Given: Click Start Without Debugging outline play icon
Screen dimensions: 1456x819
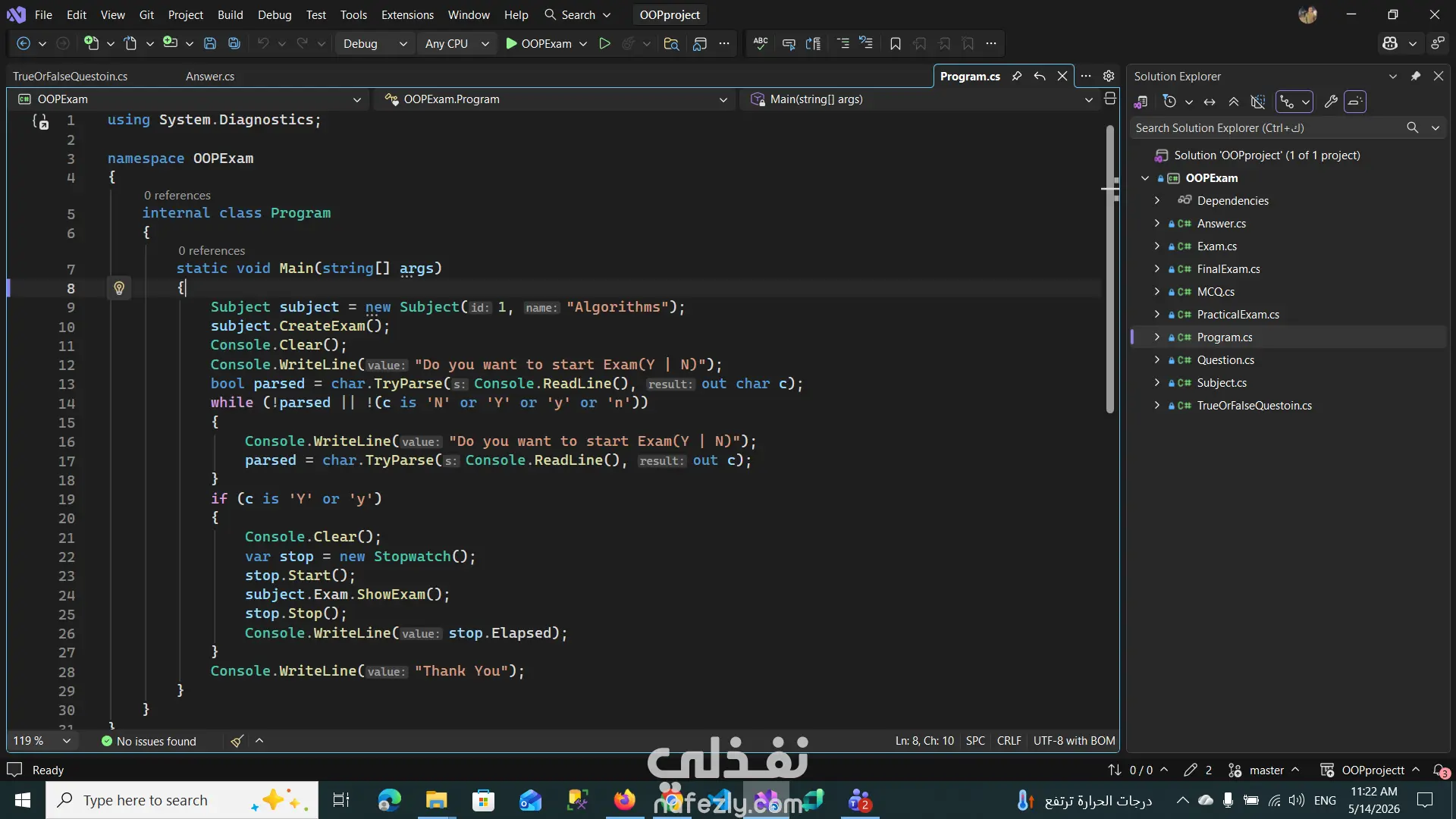Looking at the screenshot, I should click(x=604, y=44).
